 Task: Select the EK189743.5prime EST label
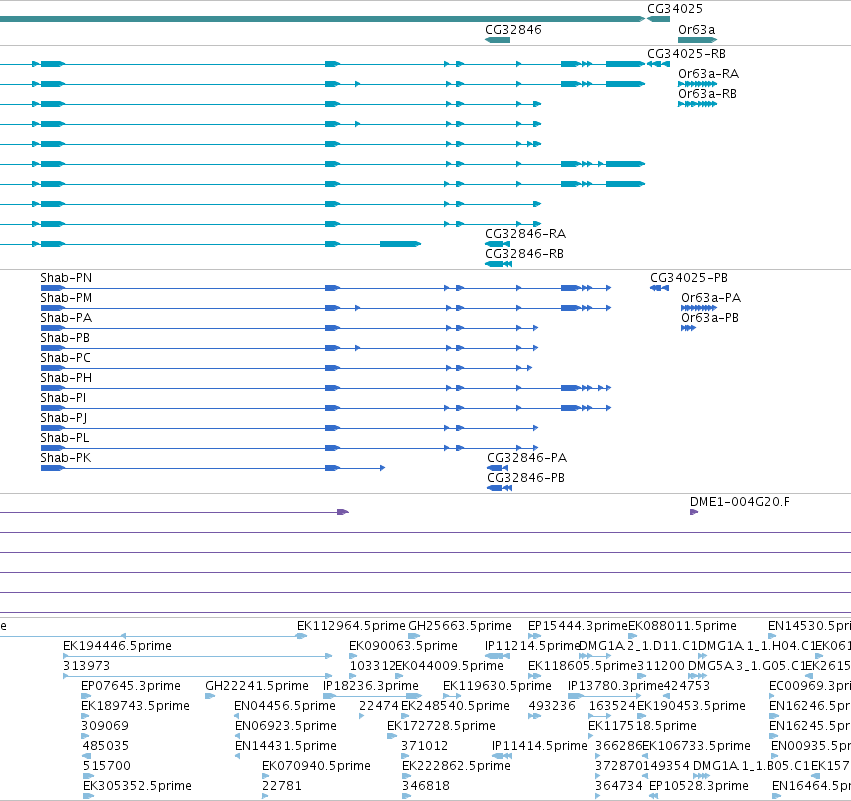[135, 706]
